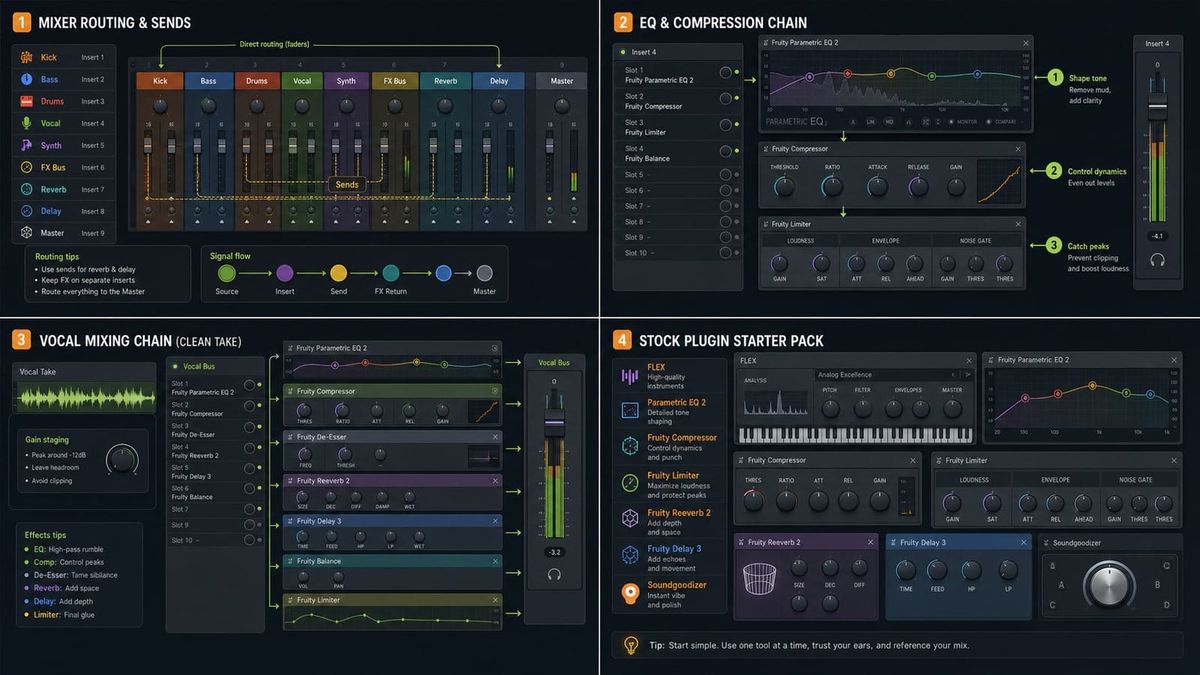Image resolution: width=1200 pixels, height=675 pixels.
Task: Click the blue Delay icon beside Insert 8
Action: pyautogui.click(x=27, y=211)
